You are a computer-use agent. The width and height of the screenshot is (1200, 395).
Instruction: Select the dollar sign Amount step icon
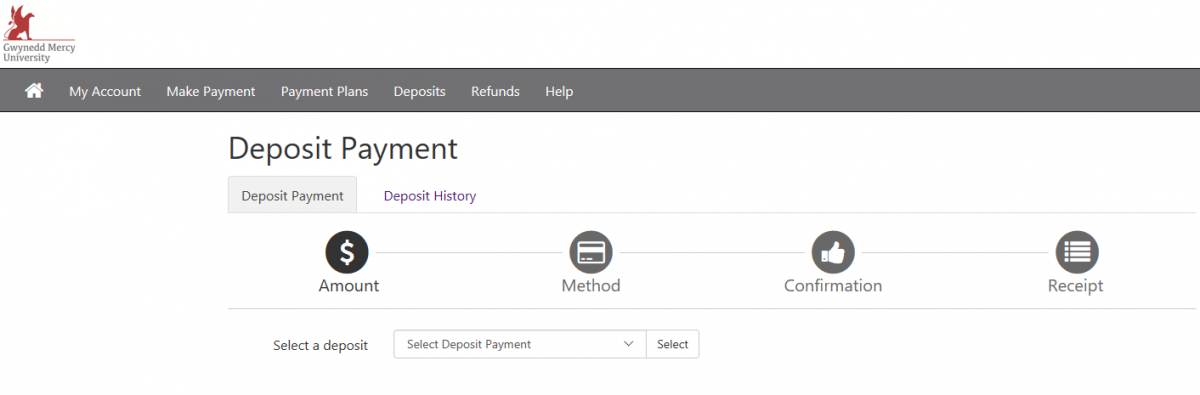pos(347,252)
